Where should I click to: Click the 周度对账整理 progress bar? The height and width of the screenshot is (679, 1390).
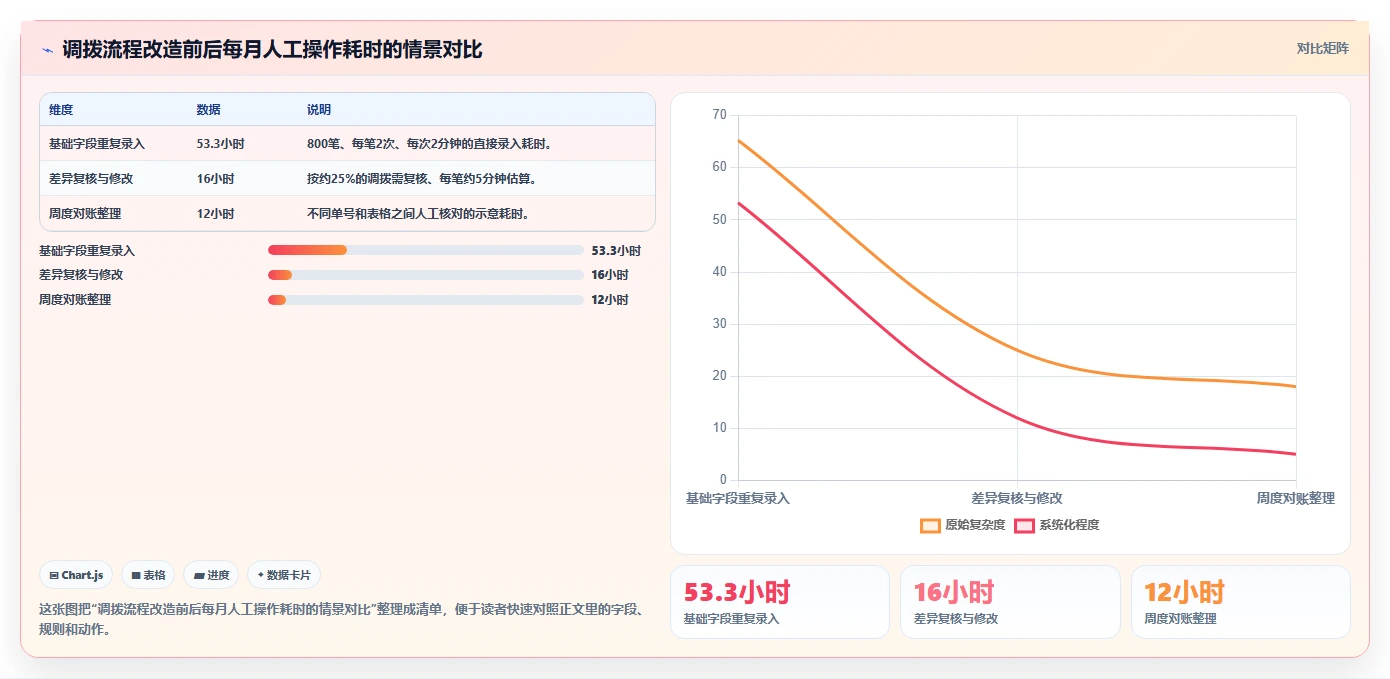(x=425, y=300)
